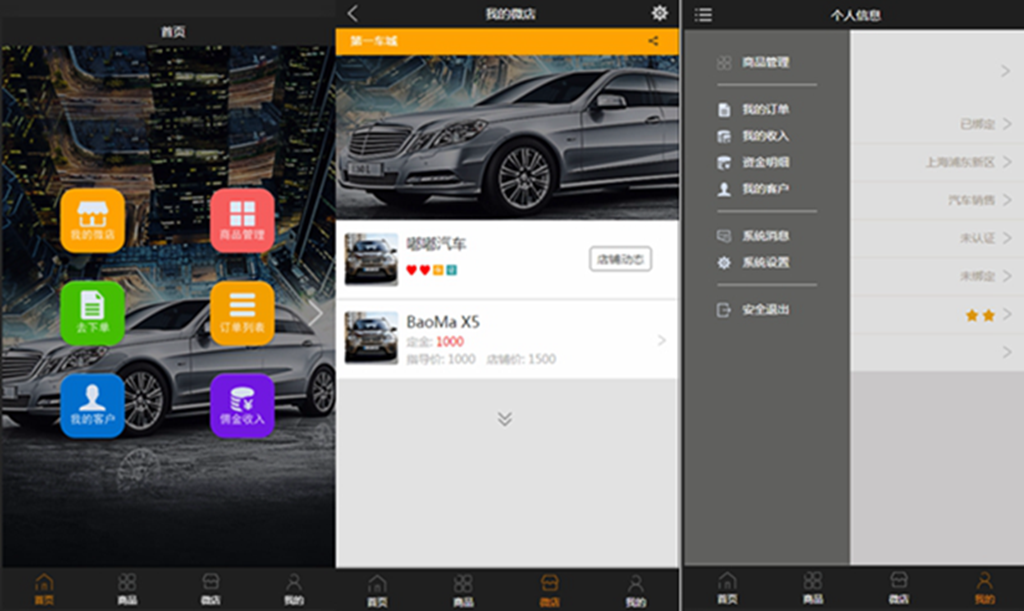Tap the BaoMa X5 car thumbnail
The width and height of the screenshot is (1024, 611).
coord(371,338)
